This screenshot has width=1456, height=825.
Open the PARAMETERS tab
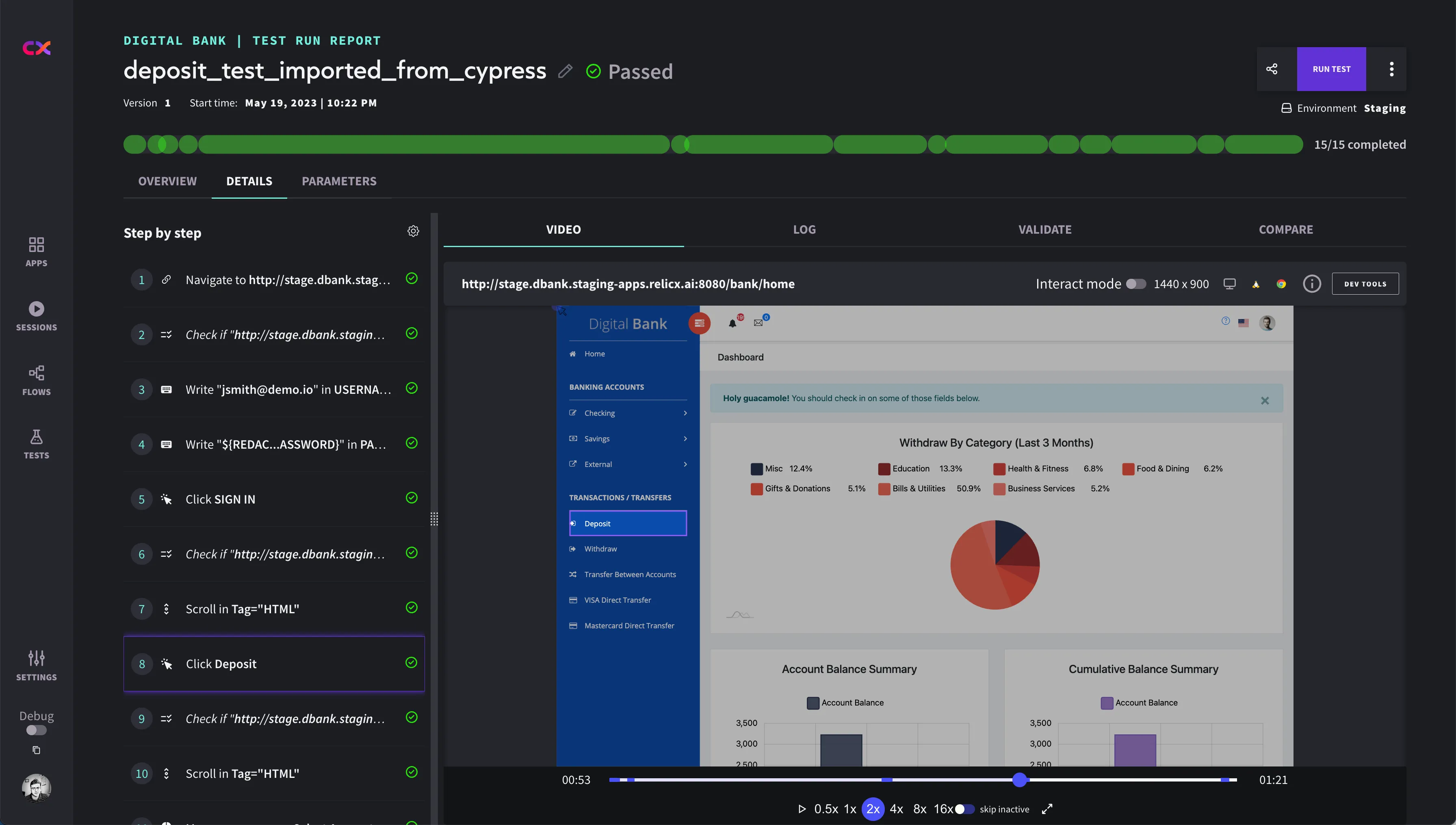coord(339,181)
